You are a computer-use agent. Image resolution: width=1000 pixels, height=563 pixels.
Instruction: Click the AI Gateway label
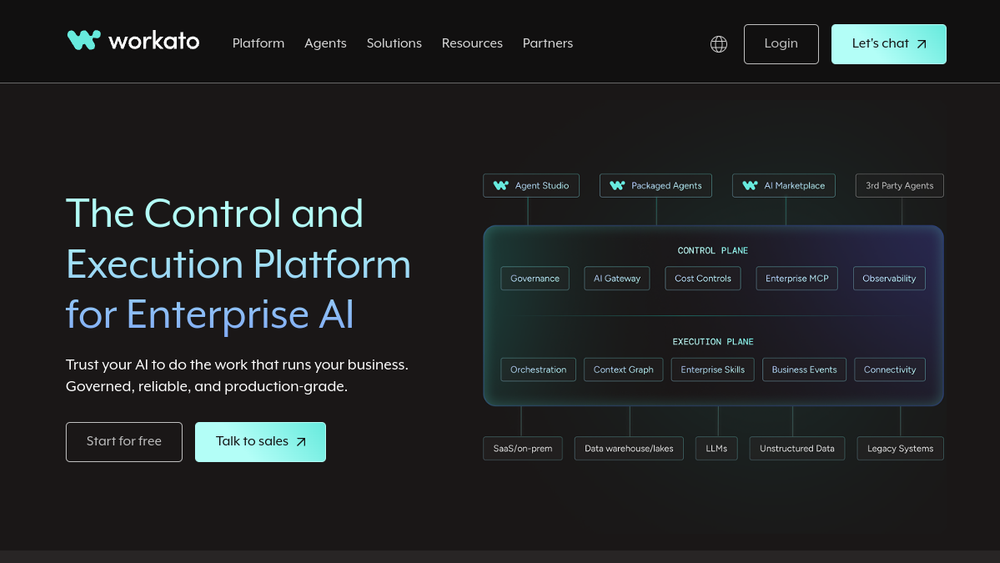tap(617, 279)
